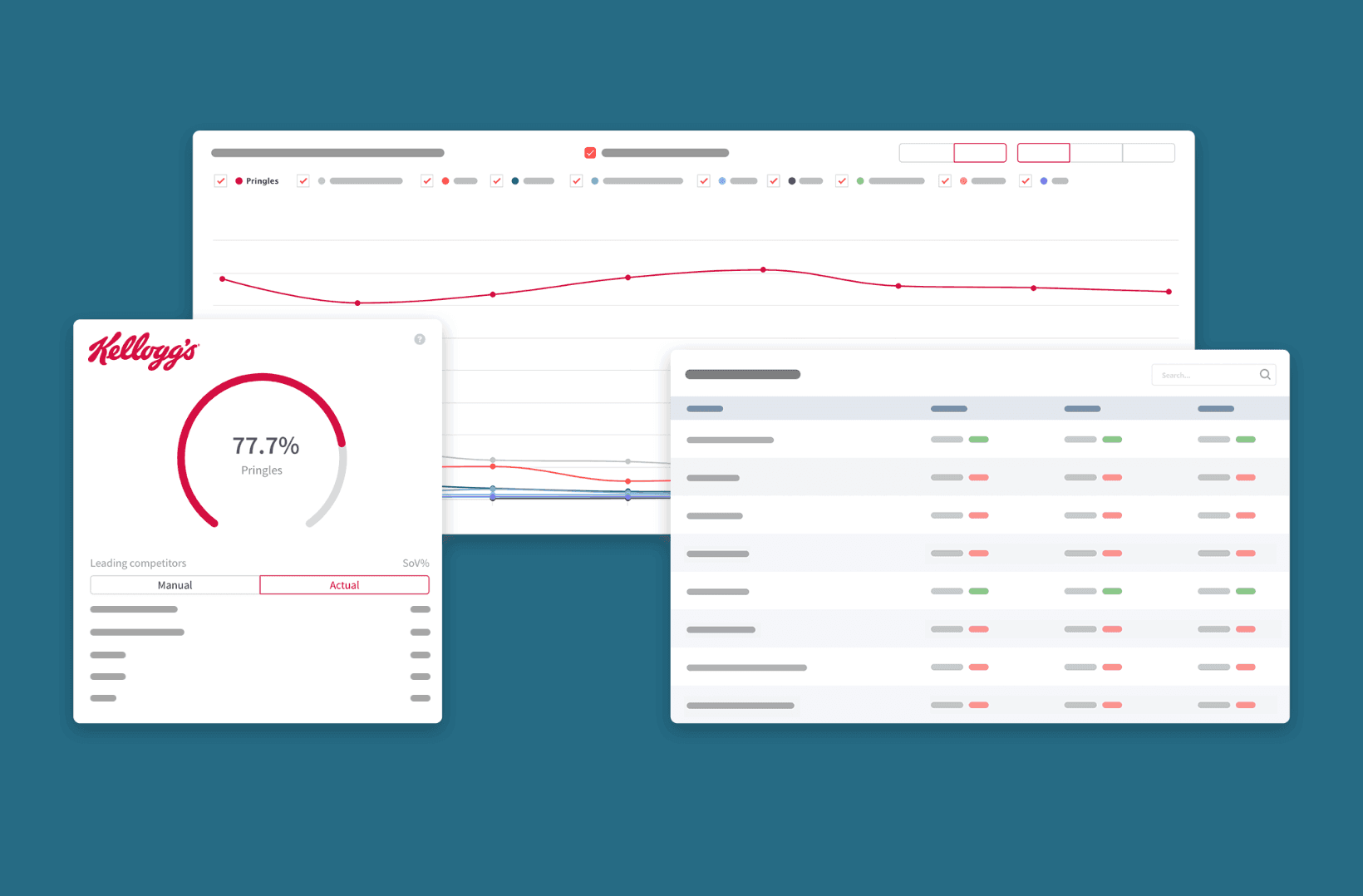Image resolution: width=1363 pixels, height=896 pixels.
Task: Click the 77.7% Pringles gauge
Action: tap(263, 454)
